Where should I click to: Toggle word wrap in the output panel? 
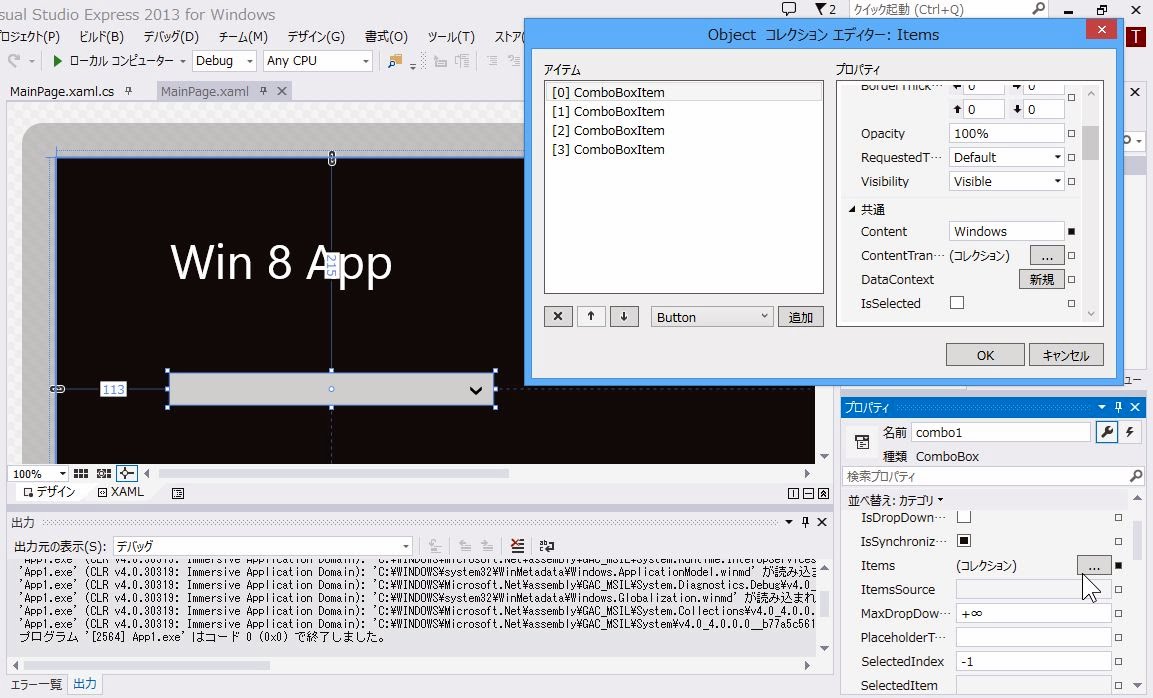[x=547, y=546]
